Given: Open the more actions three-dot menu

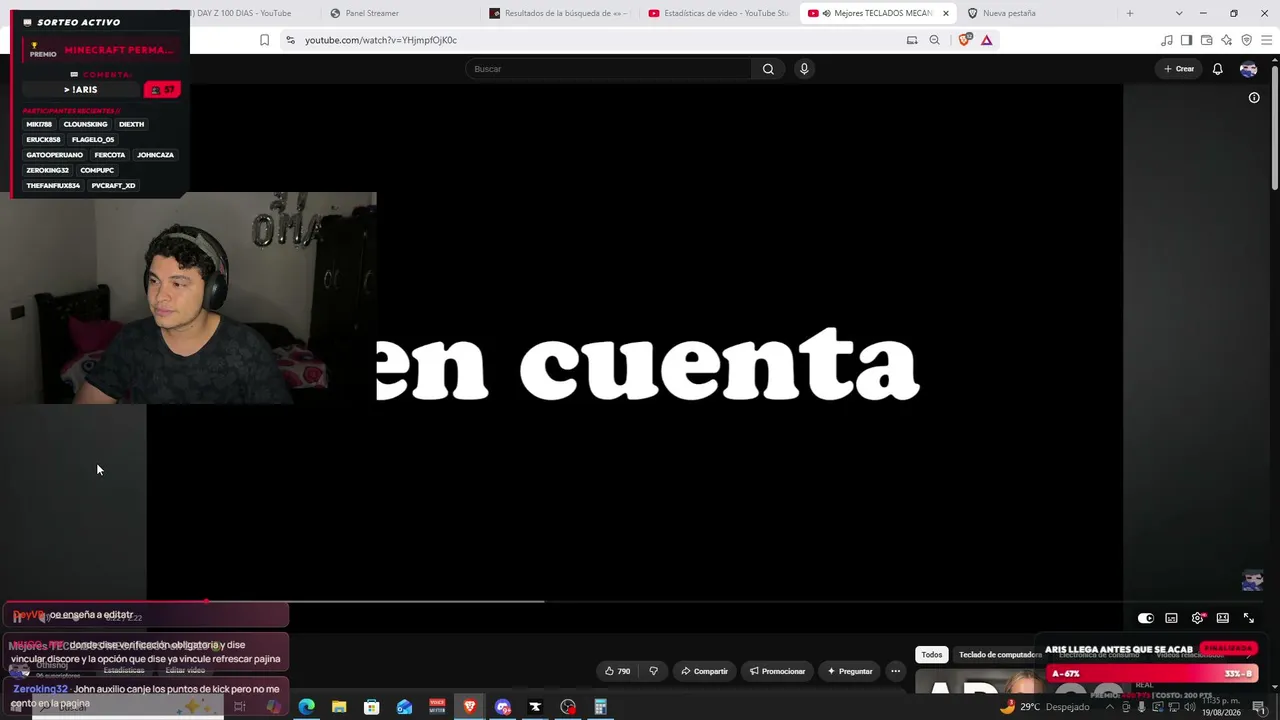Looking at the screenshot, I should click(895, 671).
